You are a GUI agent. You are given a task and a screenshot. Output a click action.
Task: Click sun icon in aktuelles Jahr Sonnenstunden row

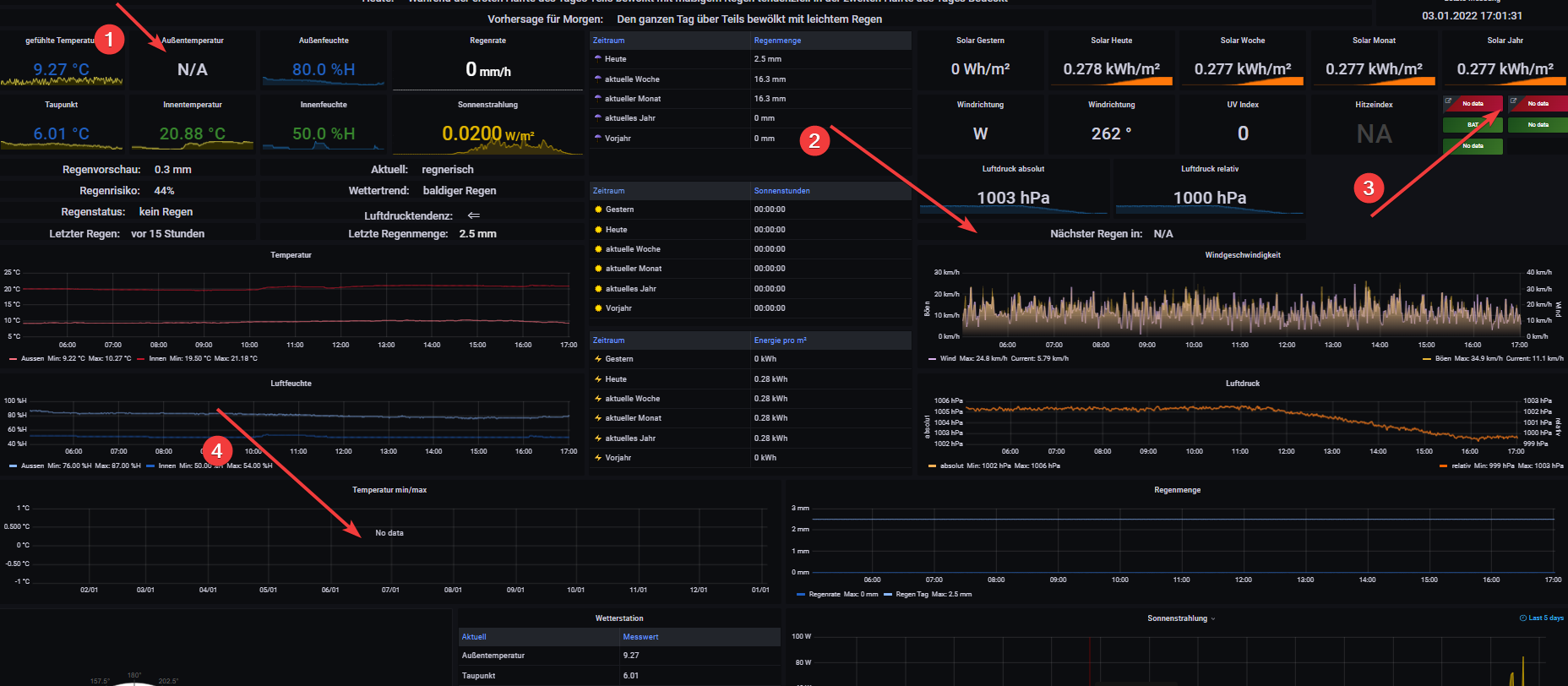click(598, 289)
